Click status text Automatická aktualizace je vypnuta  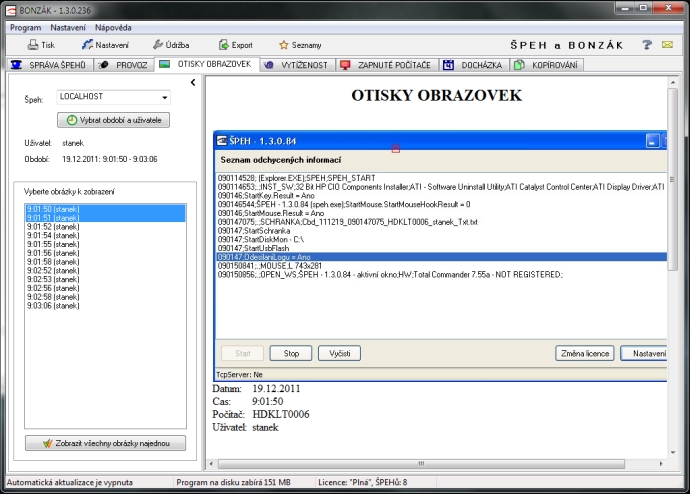(70, 482)
